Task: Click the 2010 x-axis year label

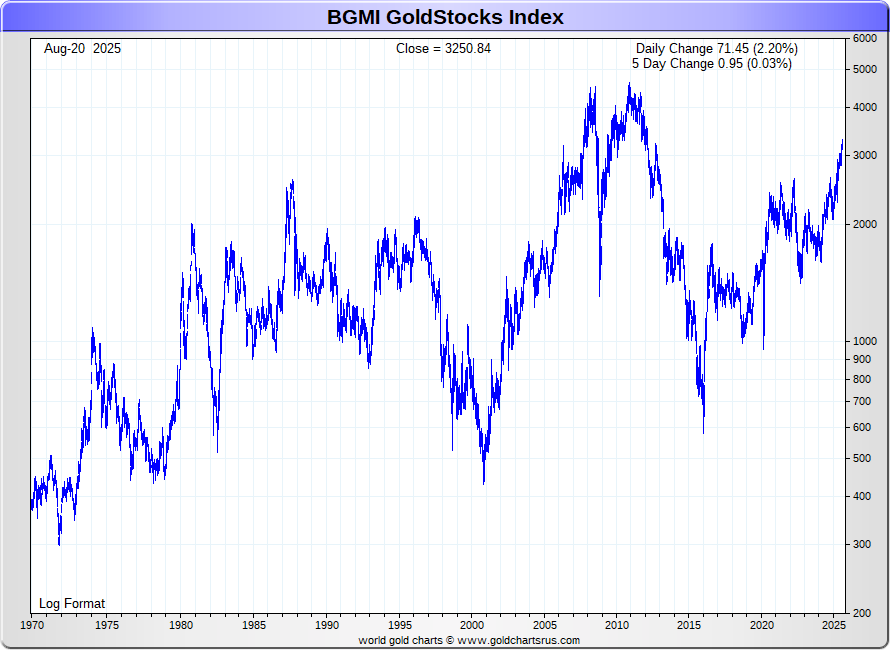Action: [617, 626]
